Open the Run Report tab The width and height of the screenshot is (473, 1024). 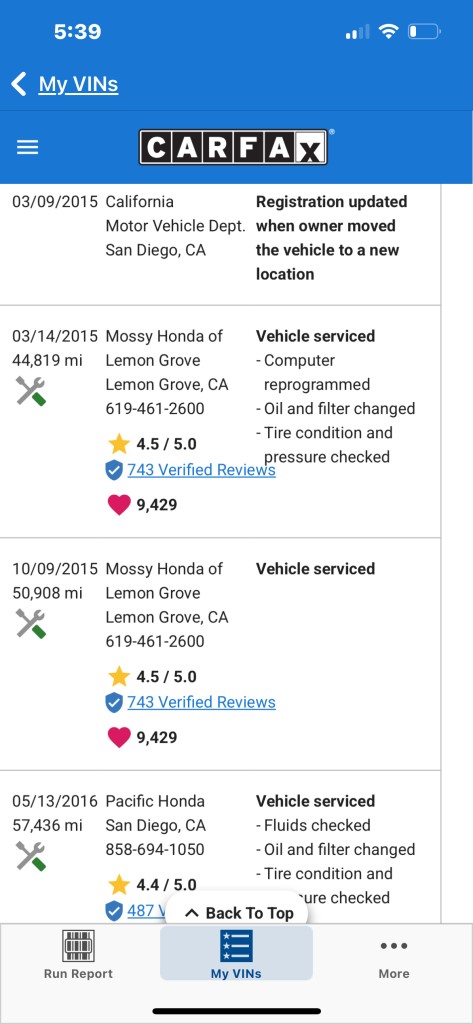tap(78, 955)
